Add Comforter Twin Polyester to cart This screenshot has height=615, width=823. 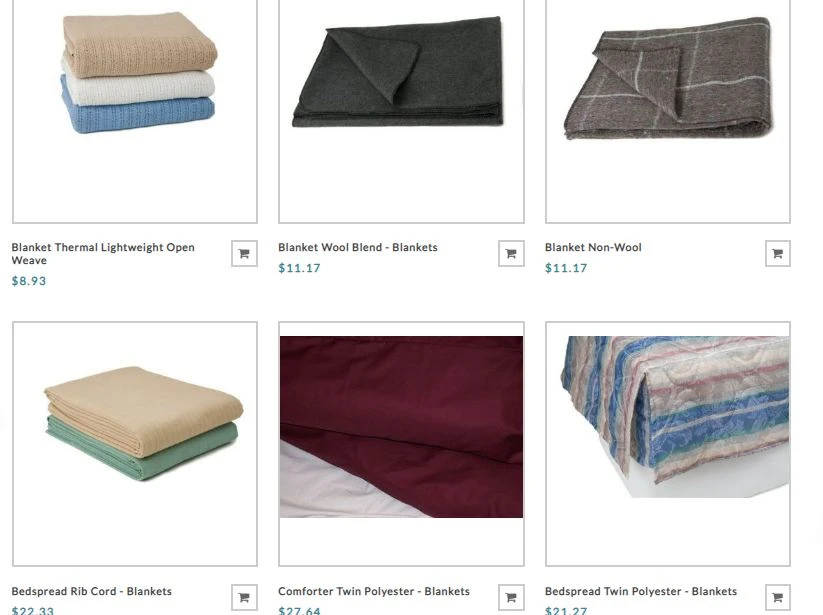coord(511,597)
